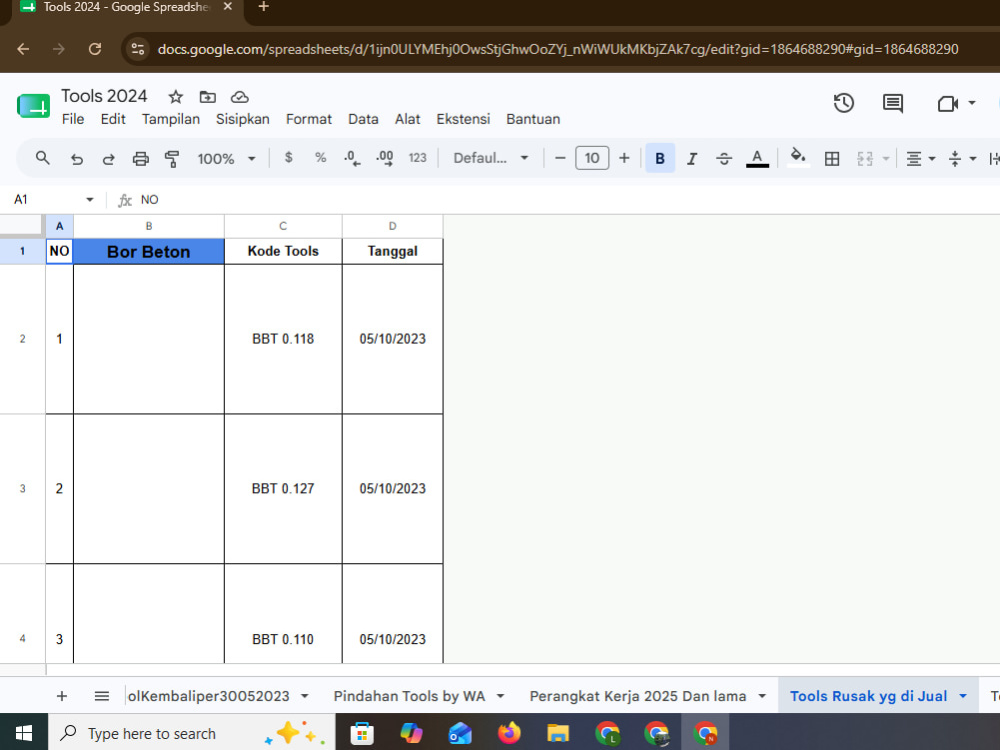Open version history clock icon

pos(843,103)
